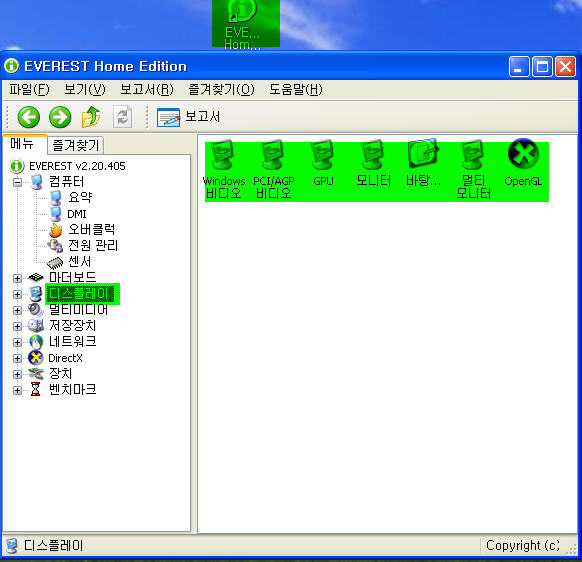Close the EVEREST Home Edition window
Screen dimensions: 582x562
(x=565, y=67)
